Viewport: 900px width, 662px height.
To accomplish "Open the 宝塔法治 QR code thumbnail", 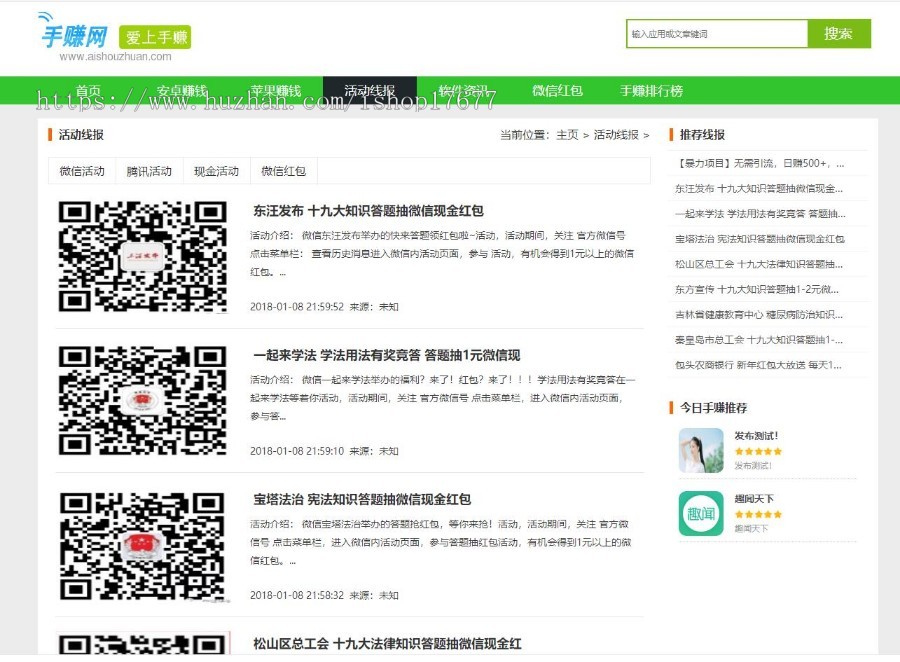I will pyautogui.click(x=142, y=545).
